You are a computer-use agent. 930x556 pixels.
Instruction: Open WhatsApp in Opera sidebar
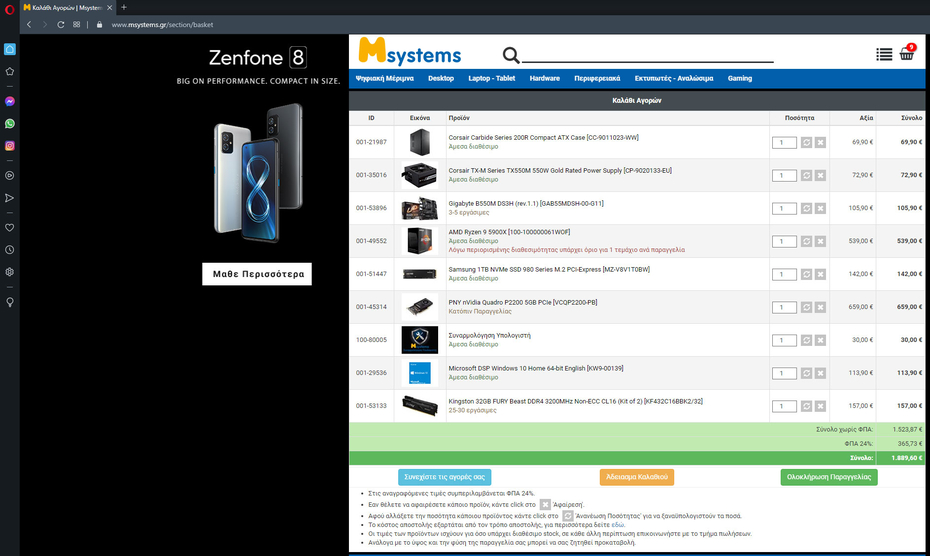pyautogui.click(x=9, y=123)
